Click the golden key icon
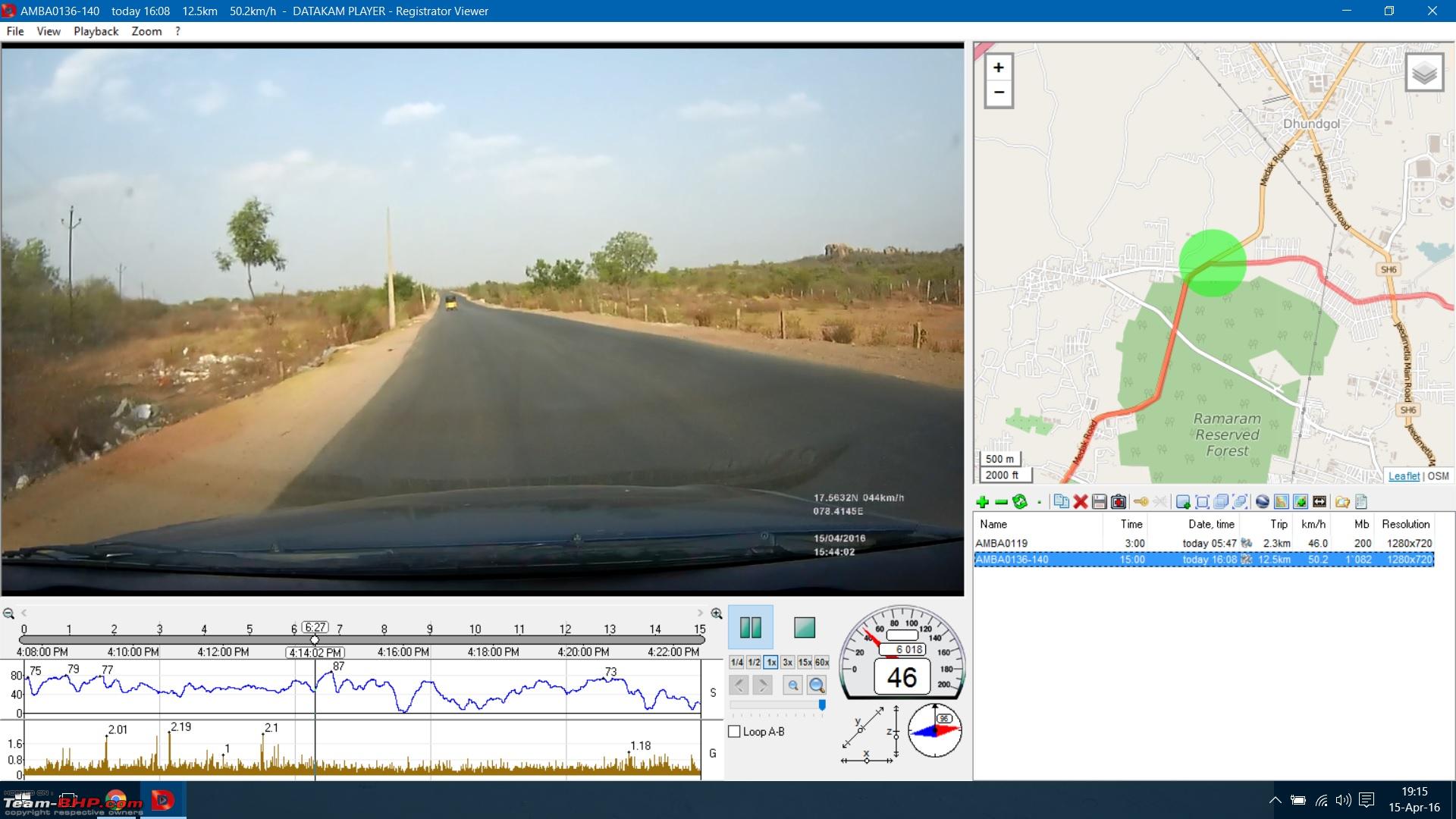This screenshot has width=1456, height=819. pyautogui.click(x=1141, y=502)
